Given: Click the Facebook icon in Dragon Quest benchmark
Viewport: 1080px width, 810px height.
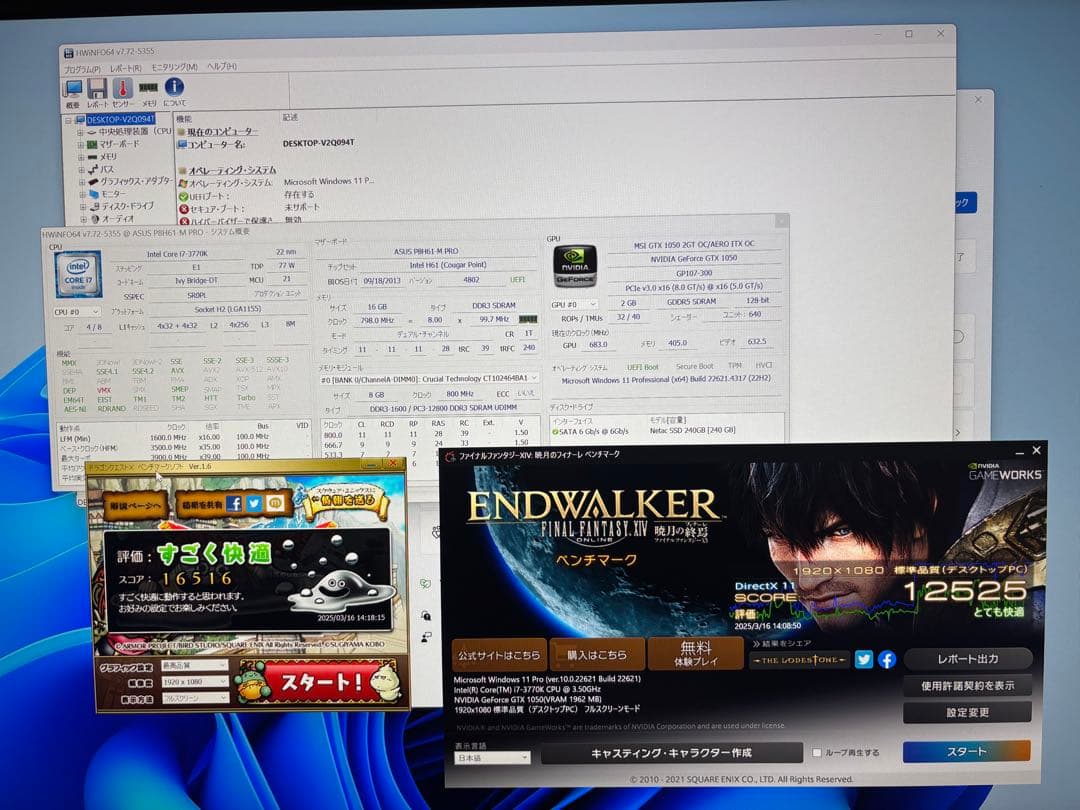Looking at the screenshot, I should point(235,504).
